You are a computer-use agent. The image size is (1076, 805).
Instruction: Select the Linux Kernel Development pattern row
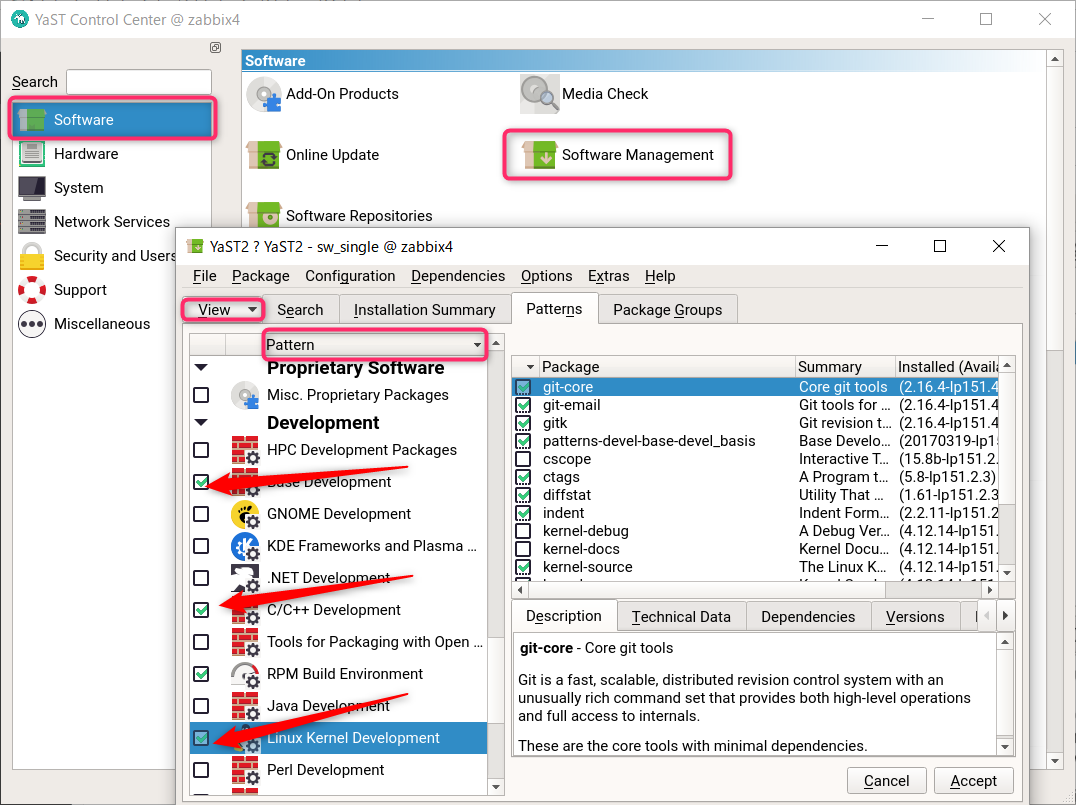tap(338, 738)
